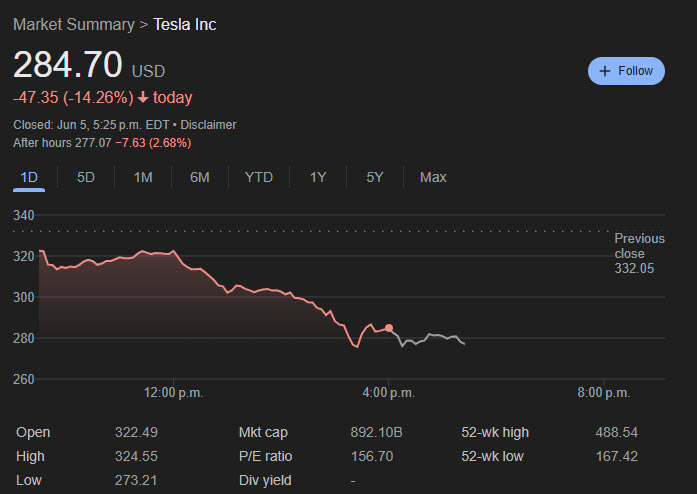
Task: Click the red closing-price dot on chart
Action: pos(389,328)
